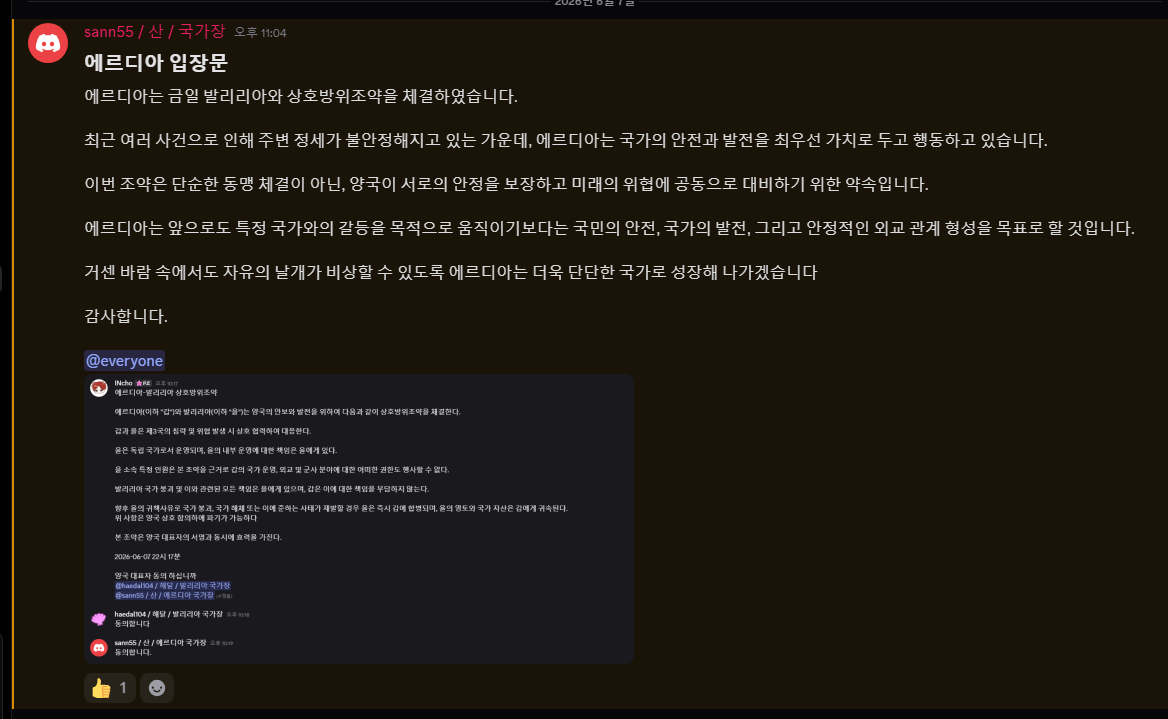Open the attached treaty screenshot image
Image resolution: width=1168 pixels, height=719 pixels.
359,519
